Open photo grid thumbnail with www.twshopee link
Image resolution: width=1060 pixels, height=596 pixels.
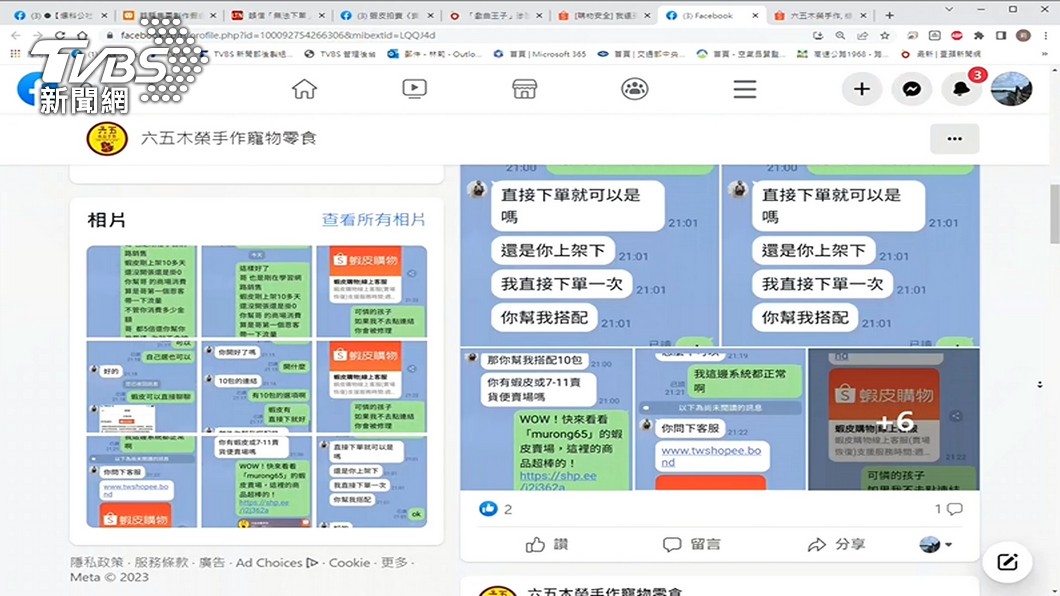point(141,482)
